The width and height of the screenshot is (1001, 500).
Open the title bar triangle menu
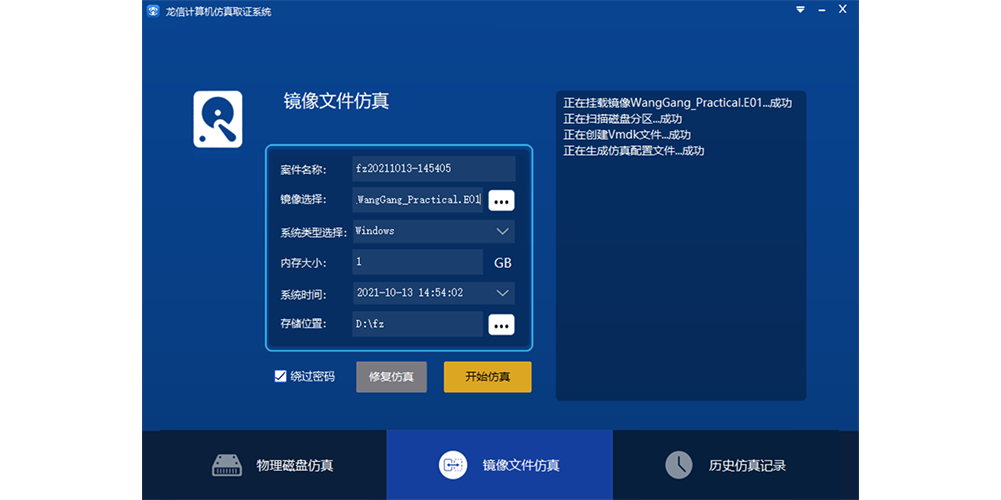click(800, 10)
